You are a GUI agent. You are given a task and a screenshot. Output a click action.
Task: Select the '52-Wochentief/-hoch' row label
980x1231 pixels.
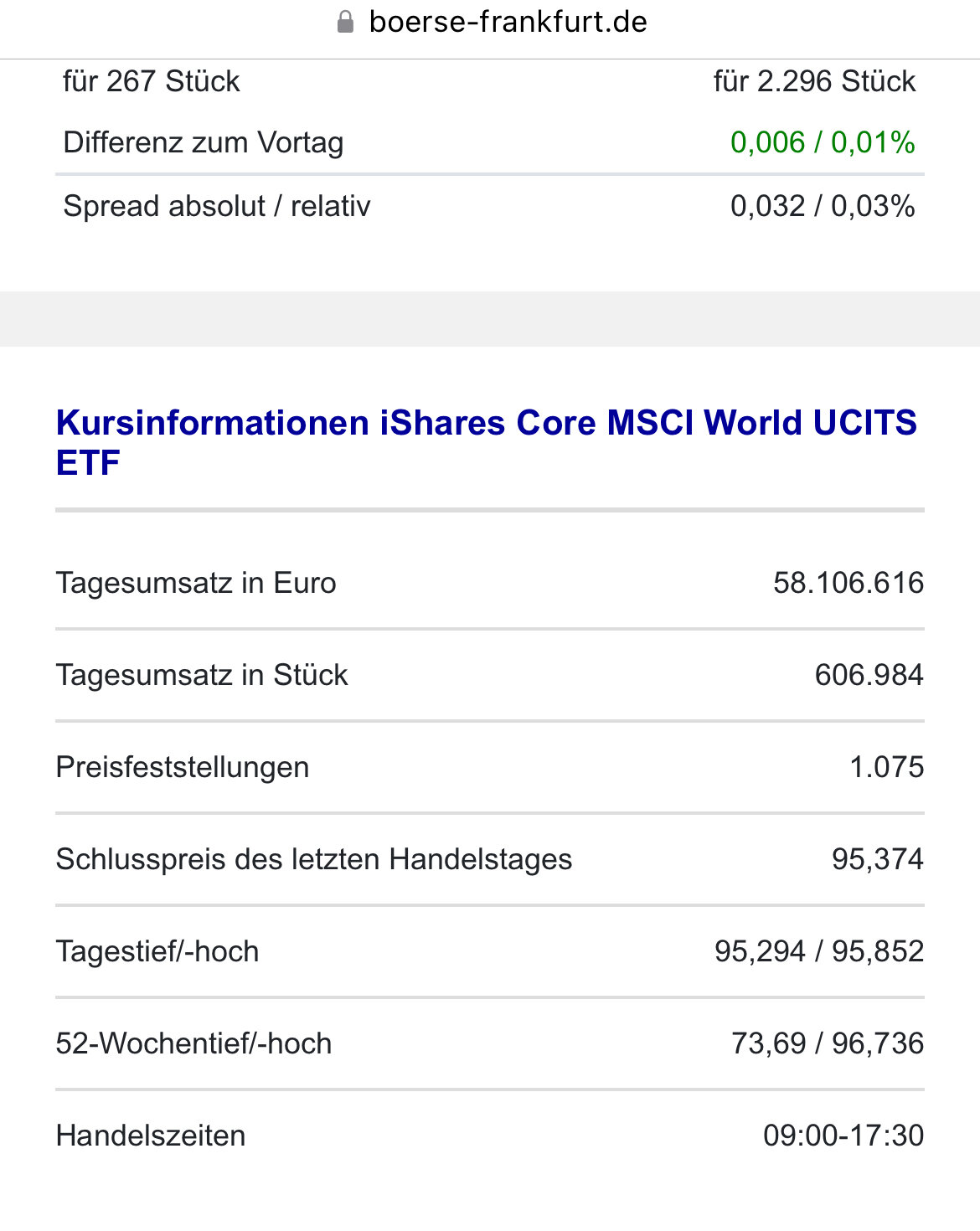[x=193, y=1043]
